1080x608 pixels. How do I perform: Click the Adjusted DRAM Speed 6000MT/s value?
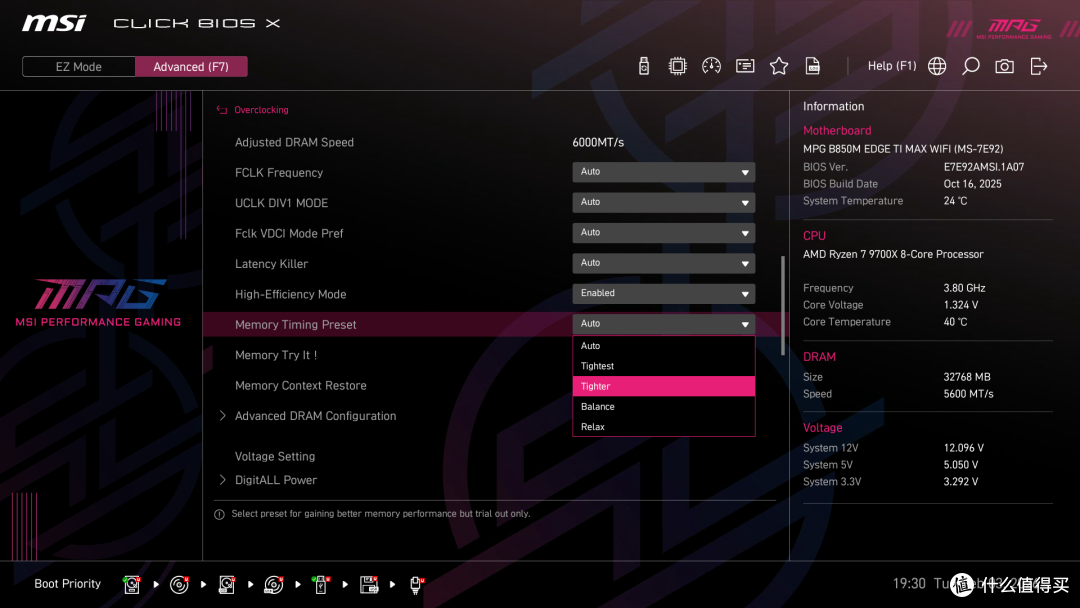pyautogui.click(x=598, y=143)
